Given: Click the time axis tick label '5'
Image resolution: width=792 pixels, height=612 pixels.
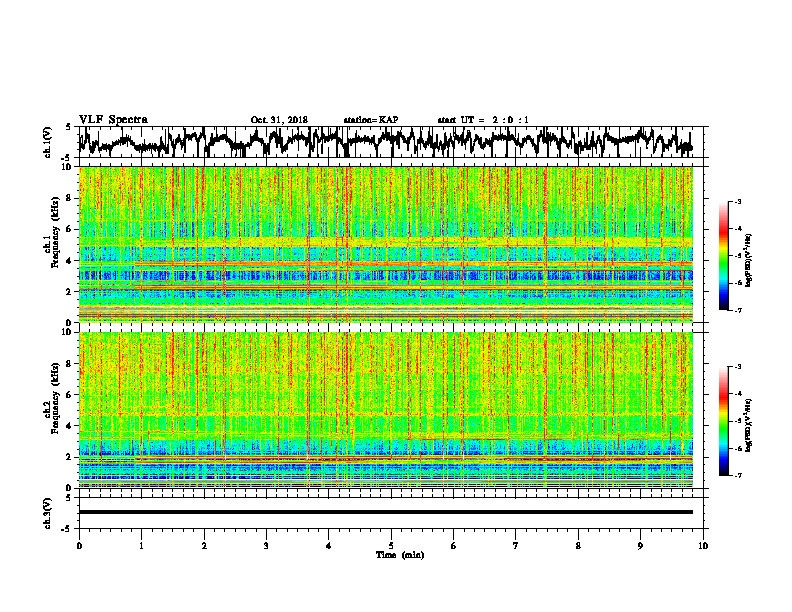Looking at the screenshot, I should click(x=391, y=546).
